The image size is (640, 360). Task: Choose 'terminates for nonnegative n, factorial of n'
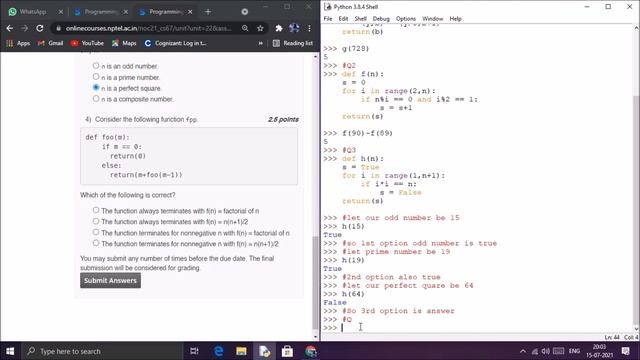point(96,232)
